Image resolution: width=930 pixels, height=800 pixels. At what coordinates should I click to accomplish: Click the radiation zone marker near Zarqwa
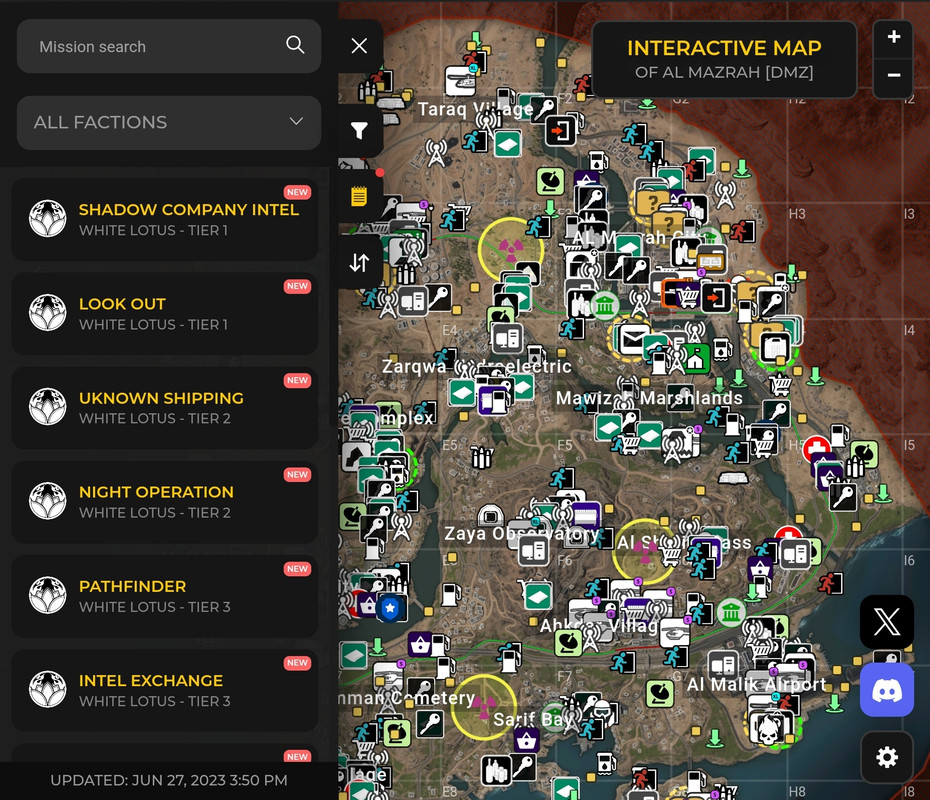coord(510,249)
